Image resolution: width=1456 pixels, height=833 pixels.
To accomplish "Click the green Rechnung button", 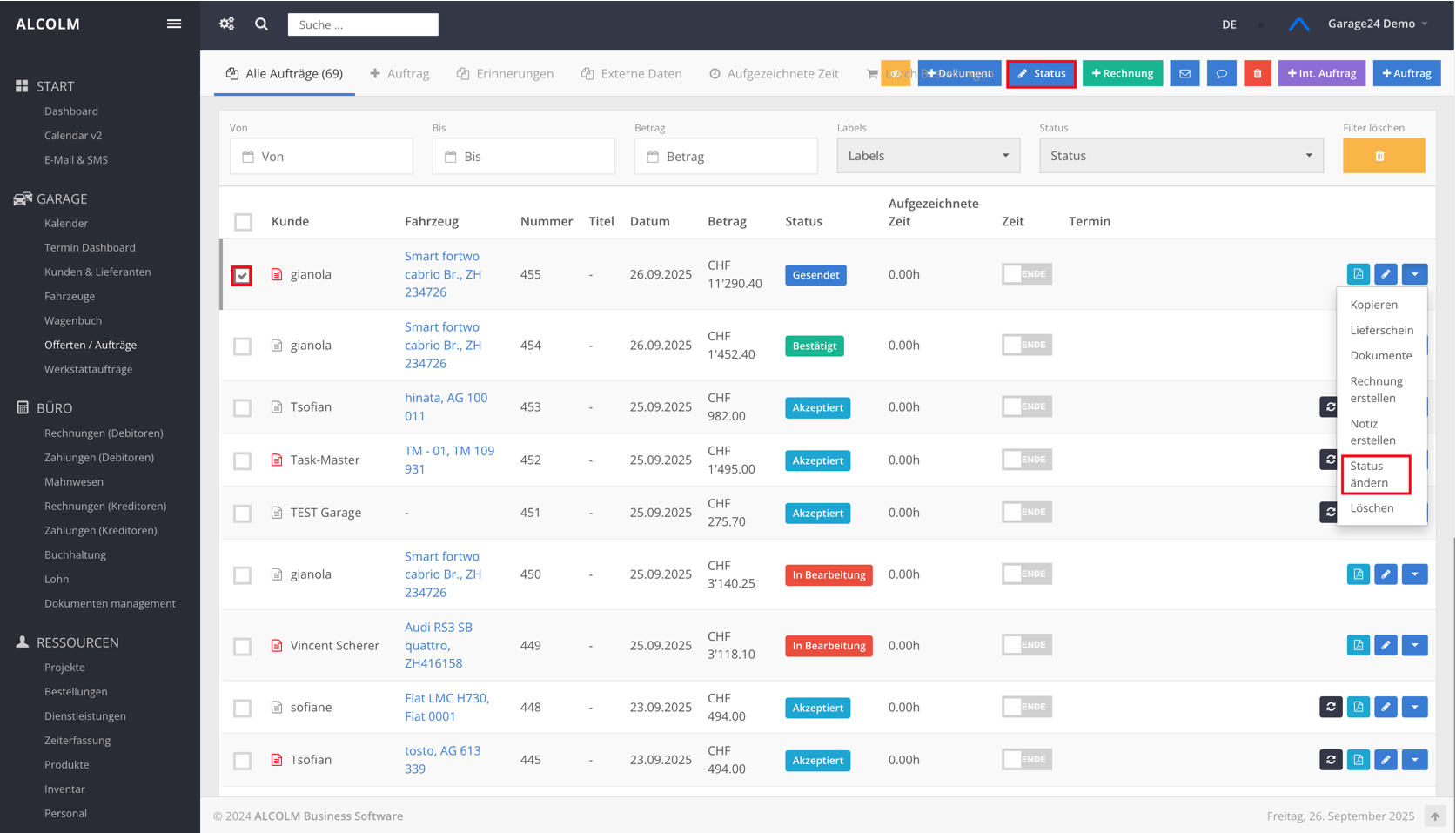I will click(1122, 74).
